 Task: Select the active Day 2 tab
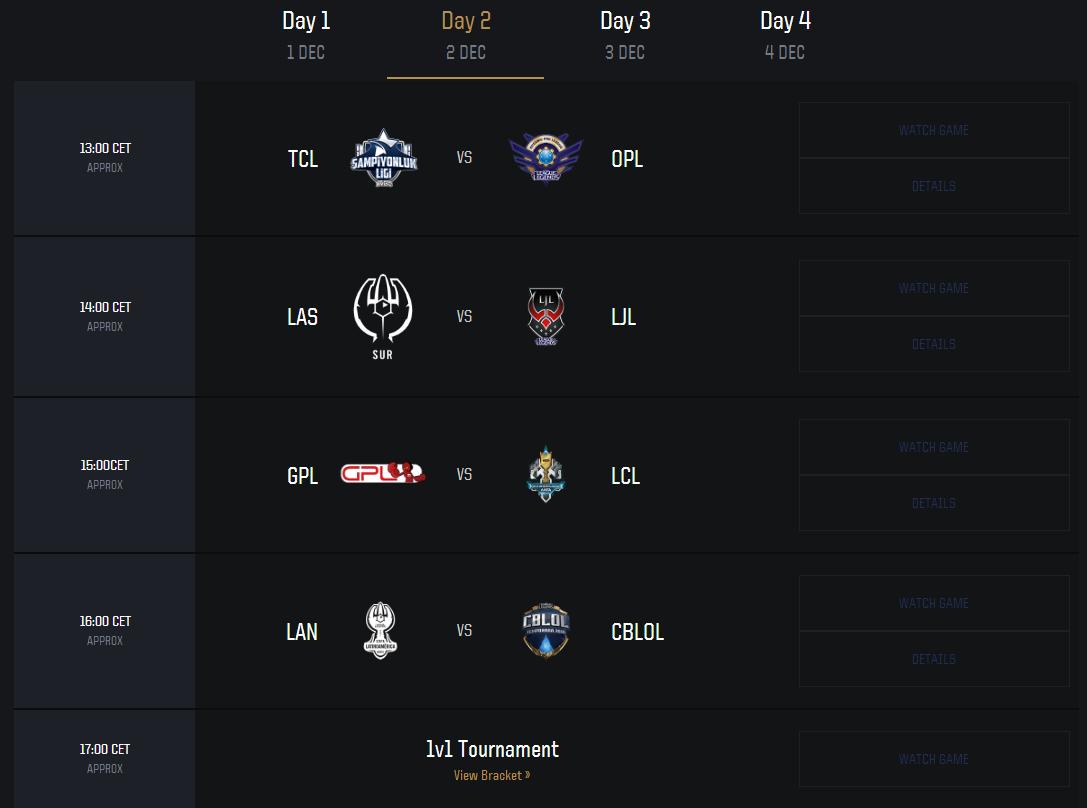click(x=466, y=35)
